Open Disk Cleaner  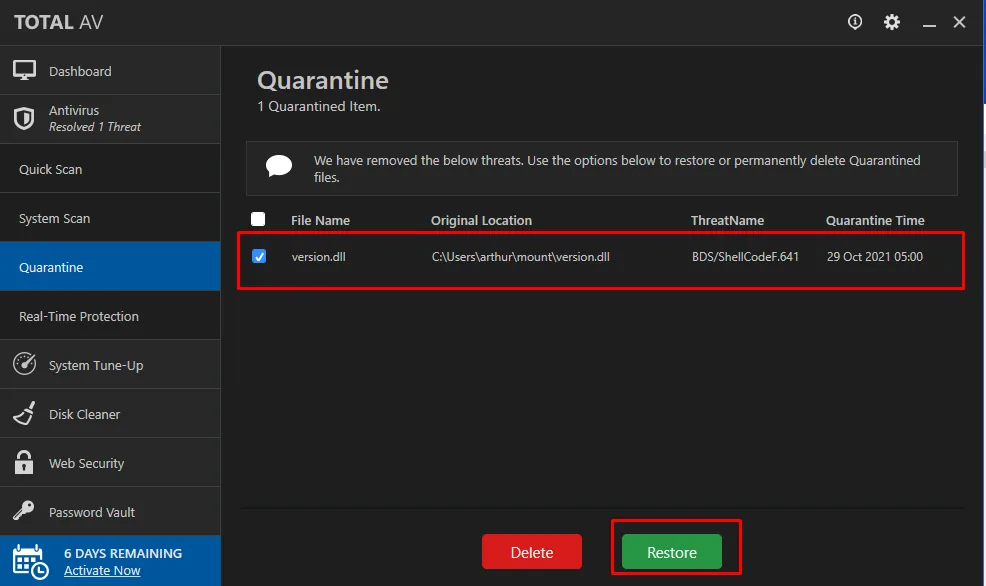pos(110,414)
